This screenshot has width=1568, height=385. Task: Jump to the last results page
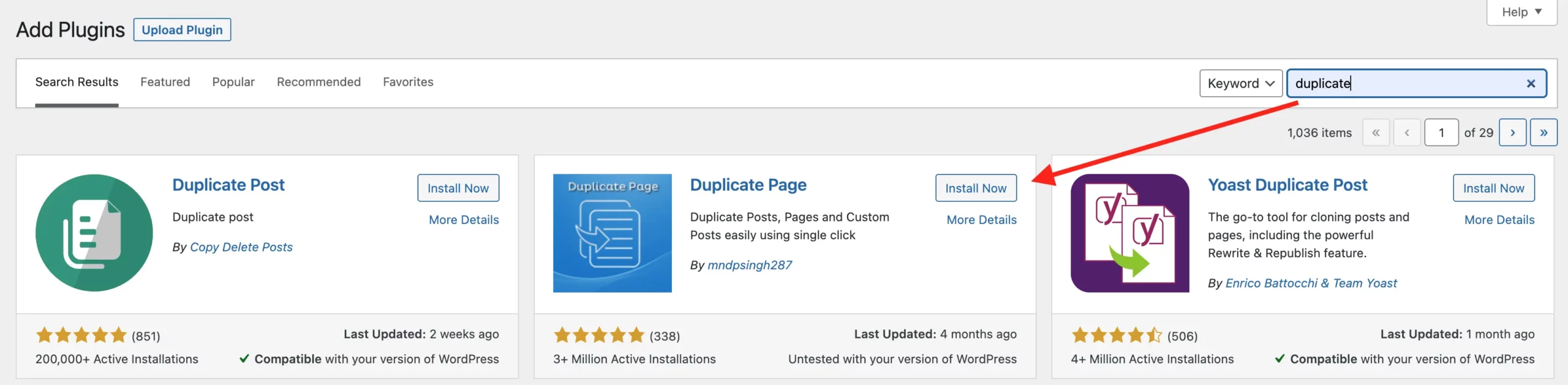pos(1543,132)
